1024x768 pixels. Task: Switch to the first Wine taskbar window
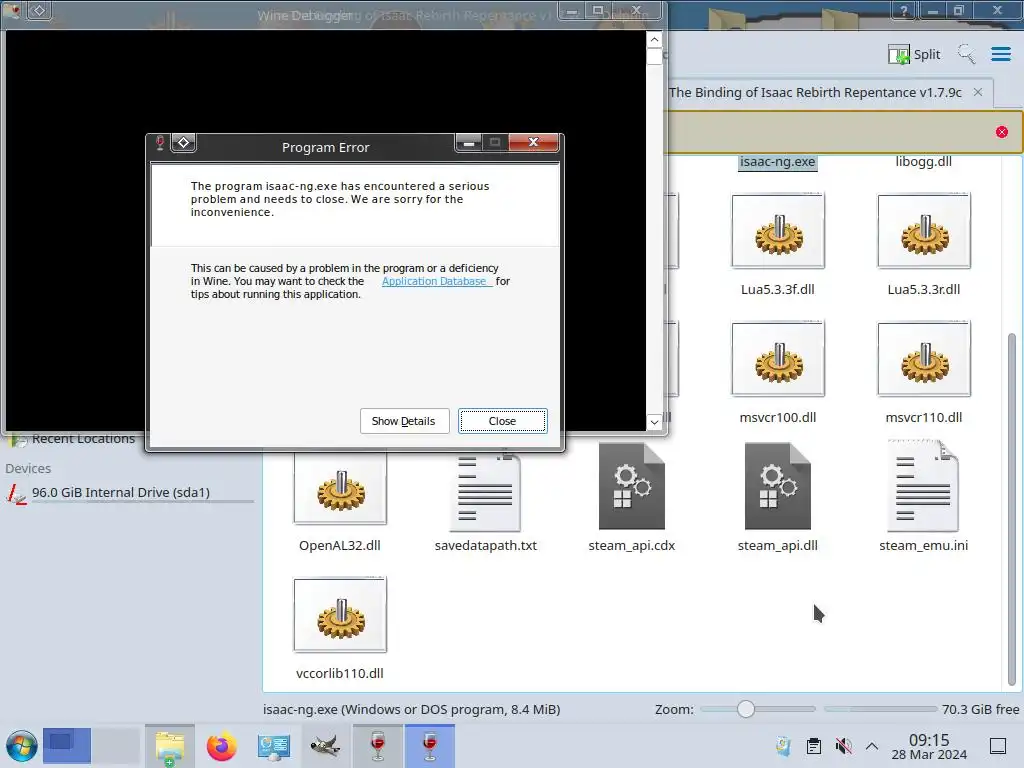coord(377,746)
